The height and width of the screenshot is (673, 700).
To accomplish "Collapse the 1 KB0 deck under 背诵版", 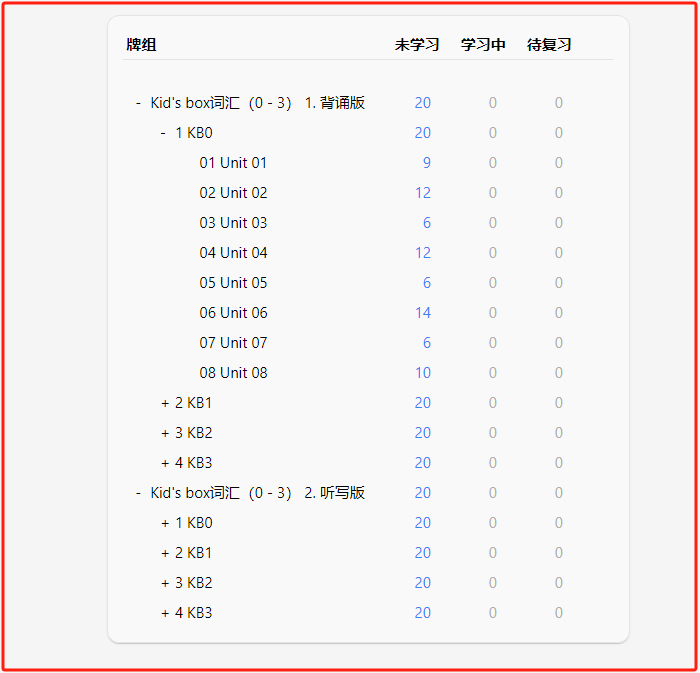I will [x=163, y=133].
